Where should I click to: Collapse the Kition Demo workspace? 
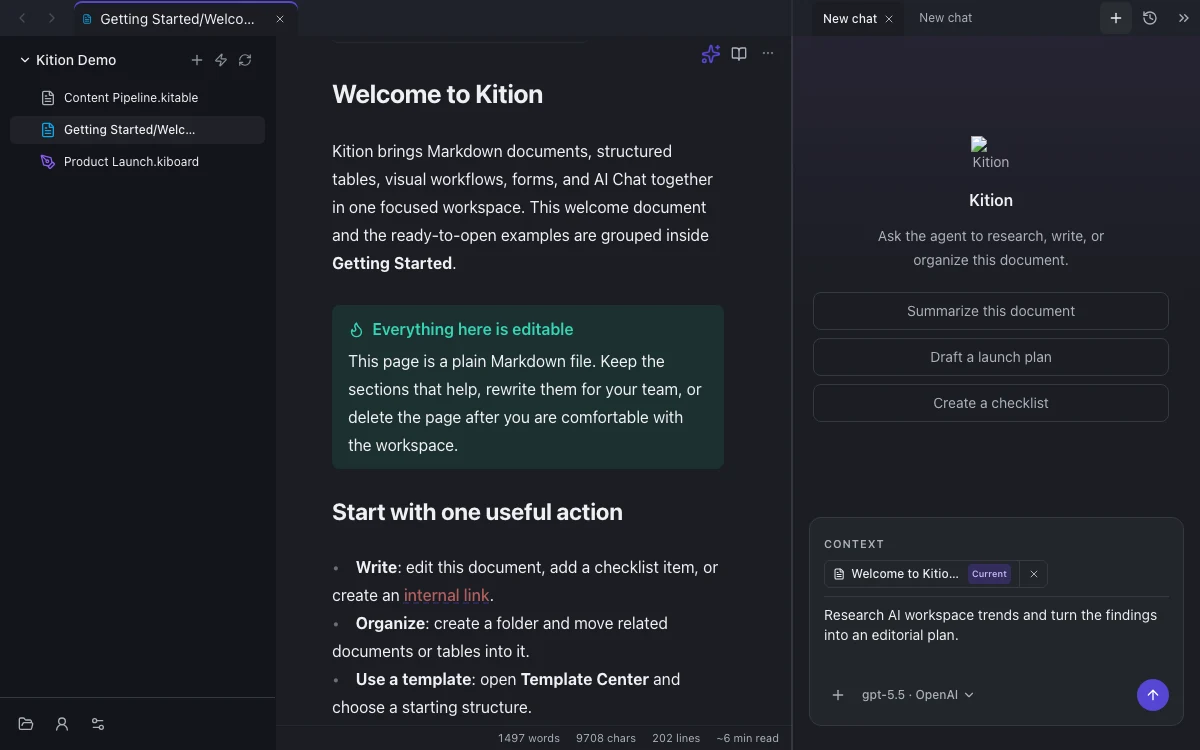25,60
